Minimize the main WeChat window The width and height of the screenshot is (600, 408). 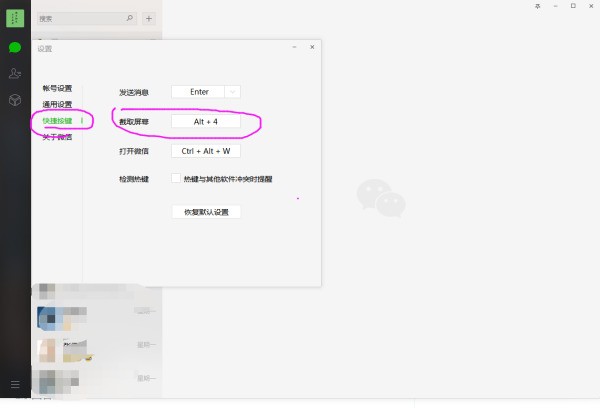[x=555, y=6]
